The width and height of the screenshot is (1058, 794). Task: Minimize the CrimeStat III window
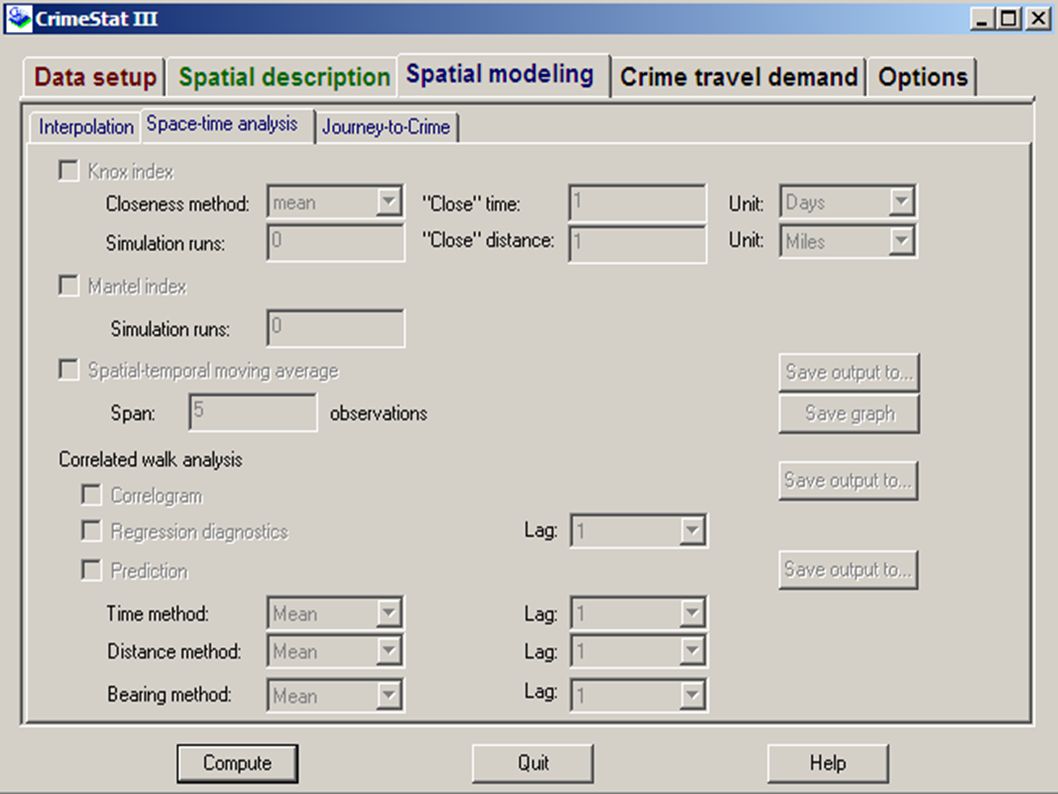click(x=982, y=19)
